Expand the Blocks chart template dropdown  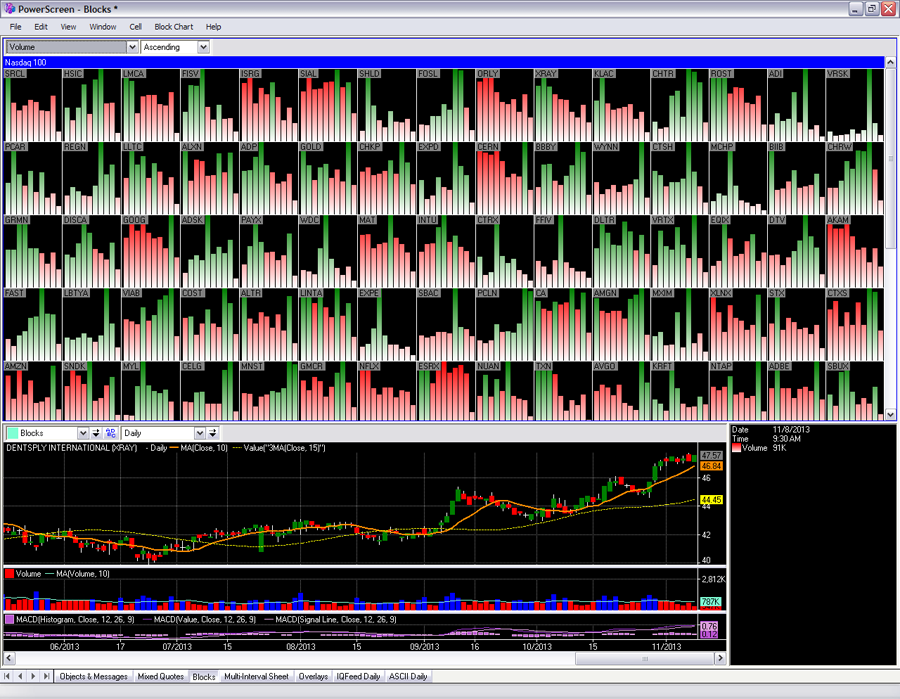[82, 433]
